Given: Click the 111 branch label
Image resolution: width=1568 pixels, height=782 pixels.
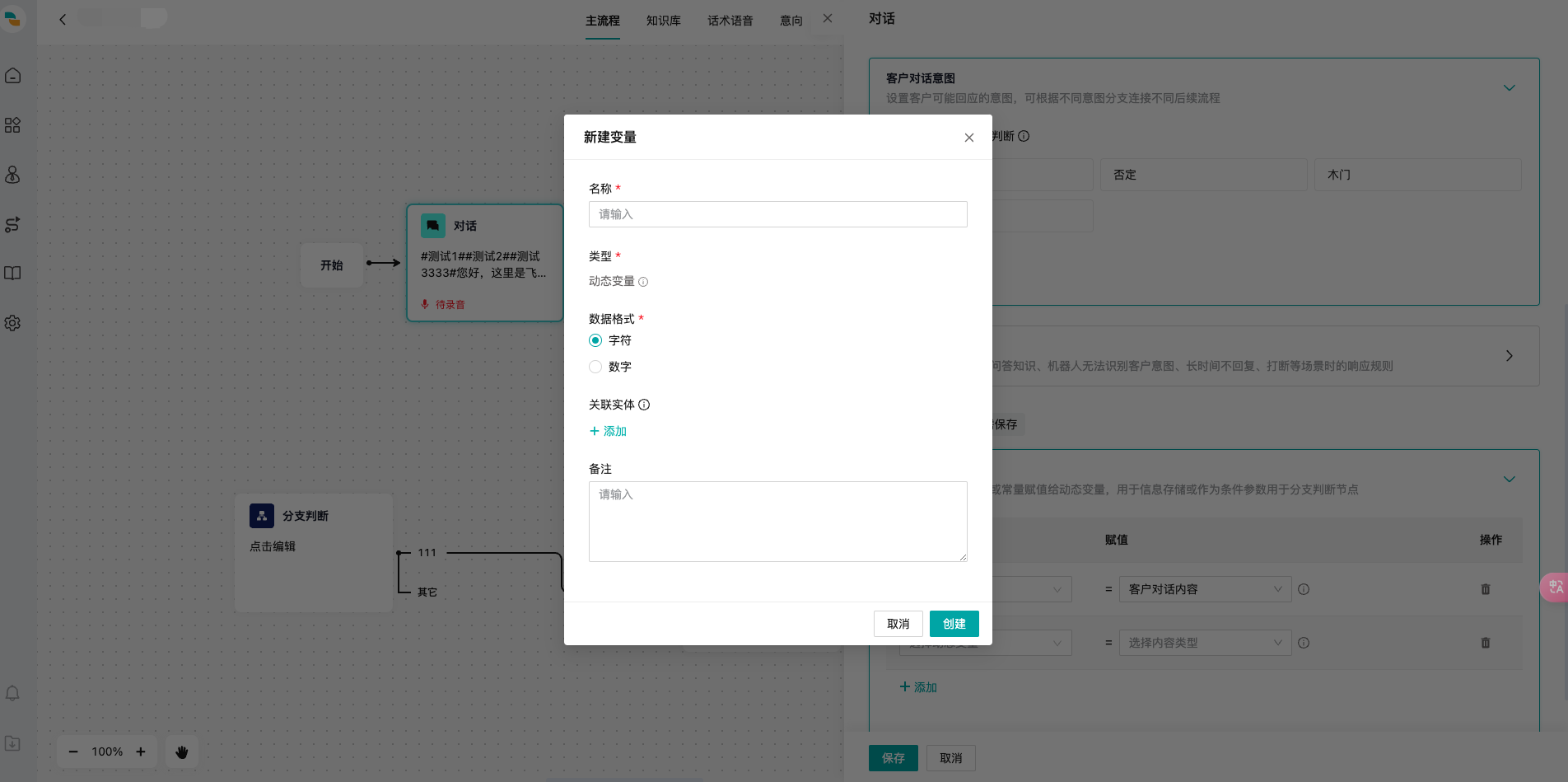Looking at the screenshot, I should click(427, 553).
